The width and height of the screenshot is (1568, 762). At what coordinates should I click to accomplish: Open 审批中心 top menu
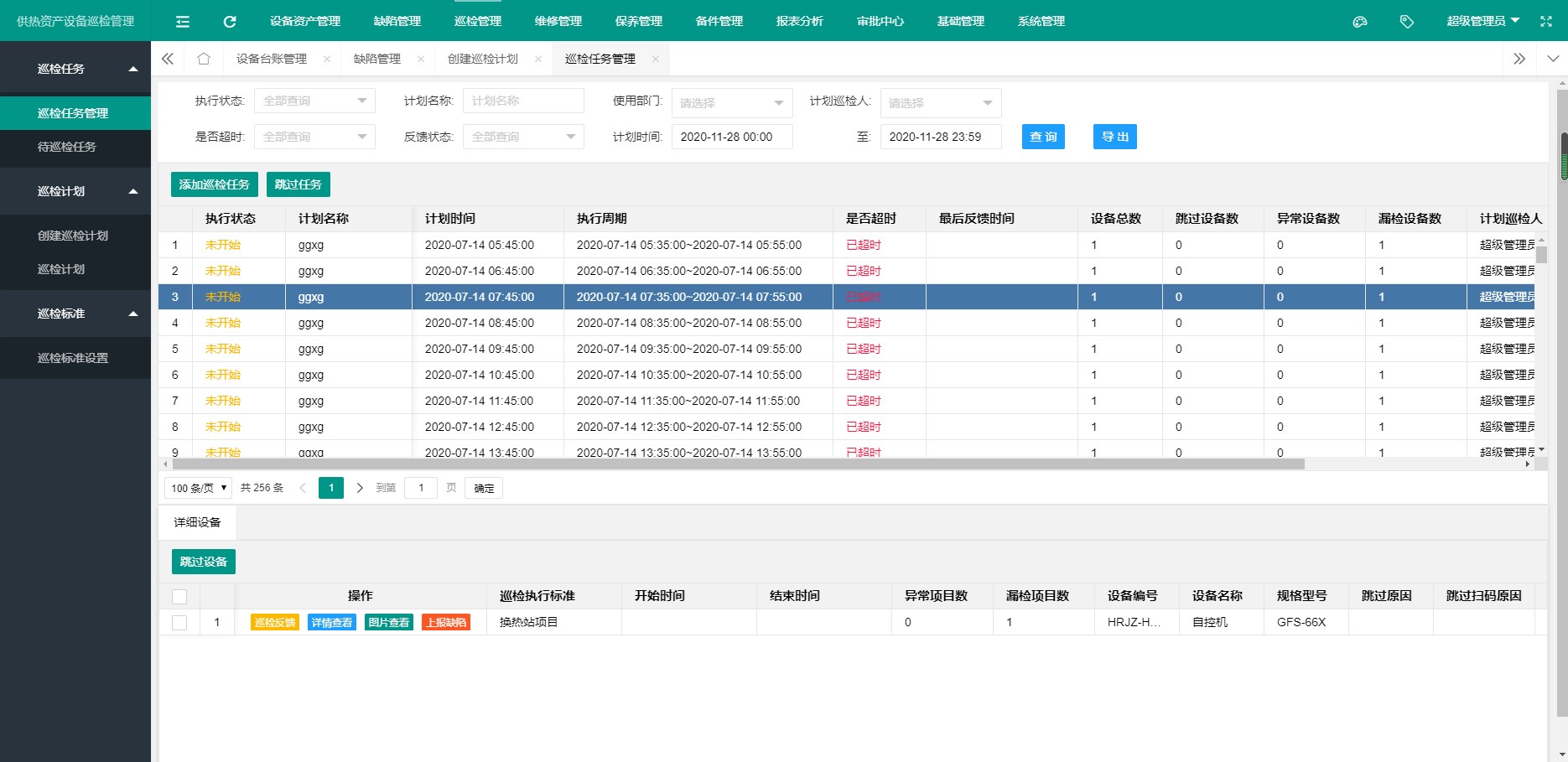(x=880, y=21)
